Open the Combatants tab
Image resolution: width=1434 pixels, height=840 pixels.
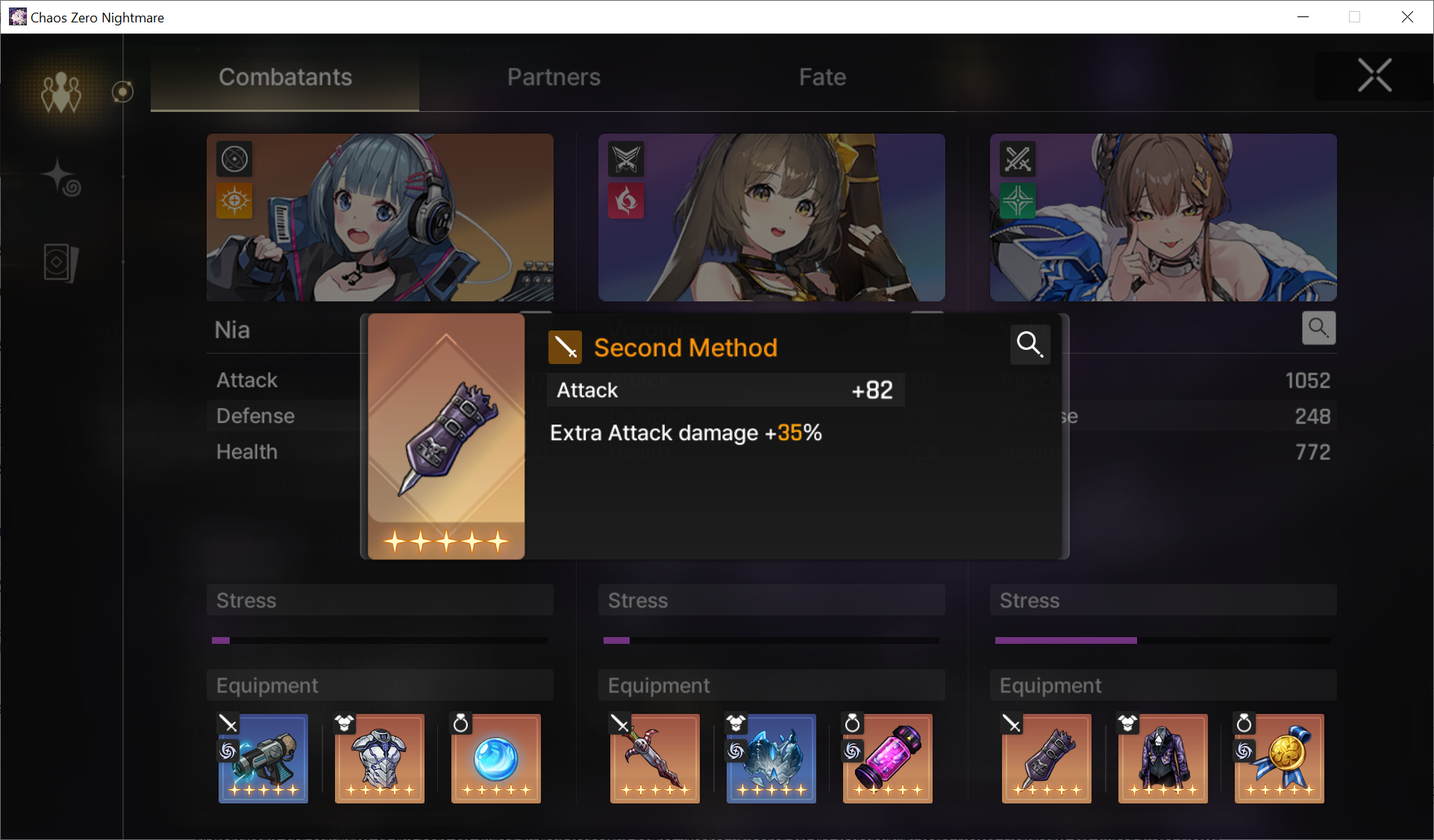[285, 77]
